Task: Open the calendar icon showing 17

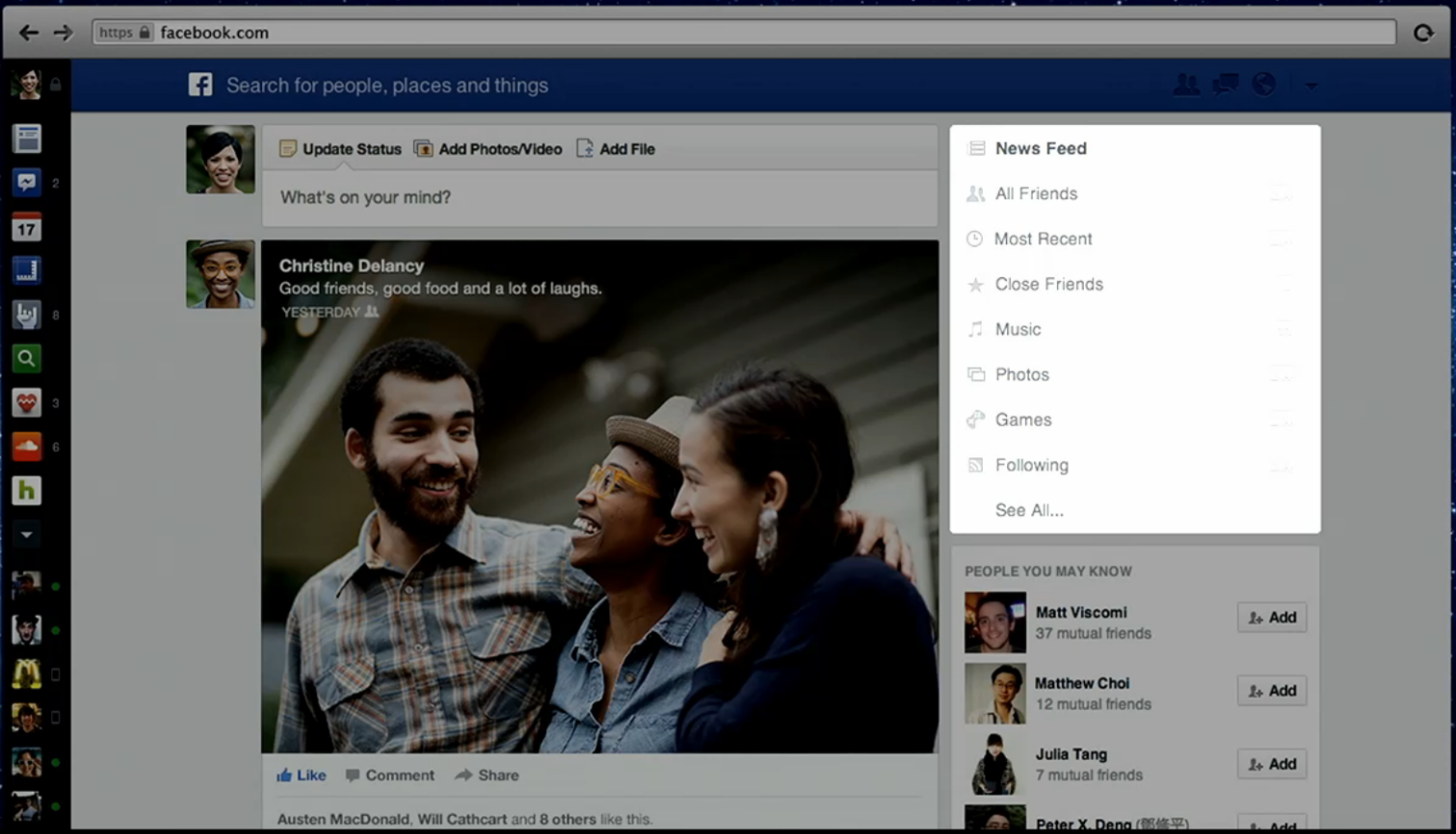Action: [26, 227]
